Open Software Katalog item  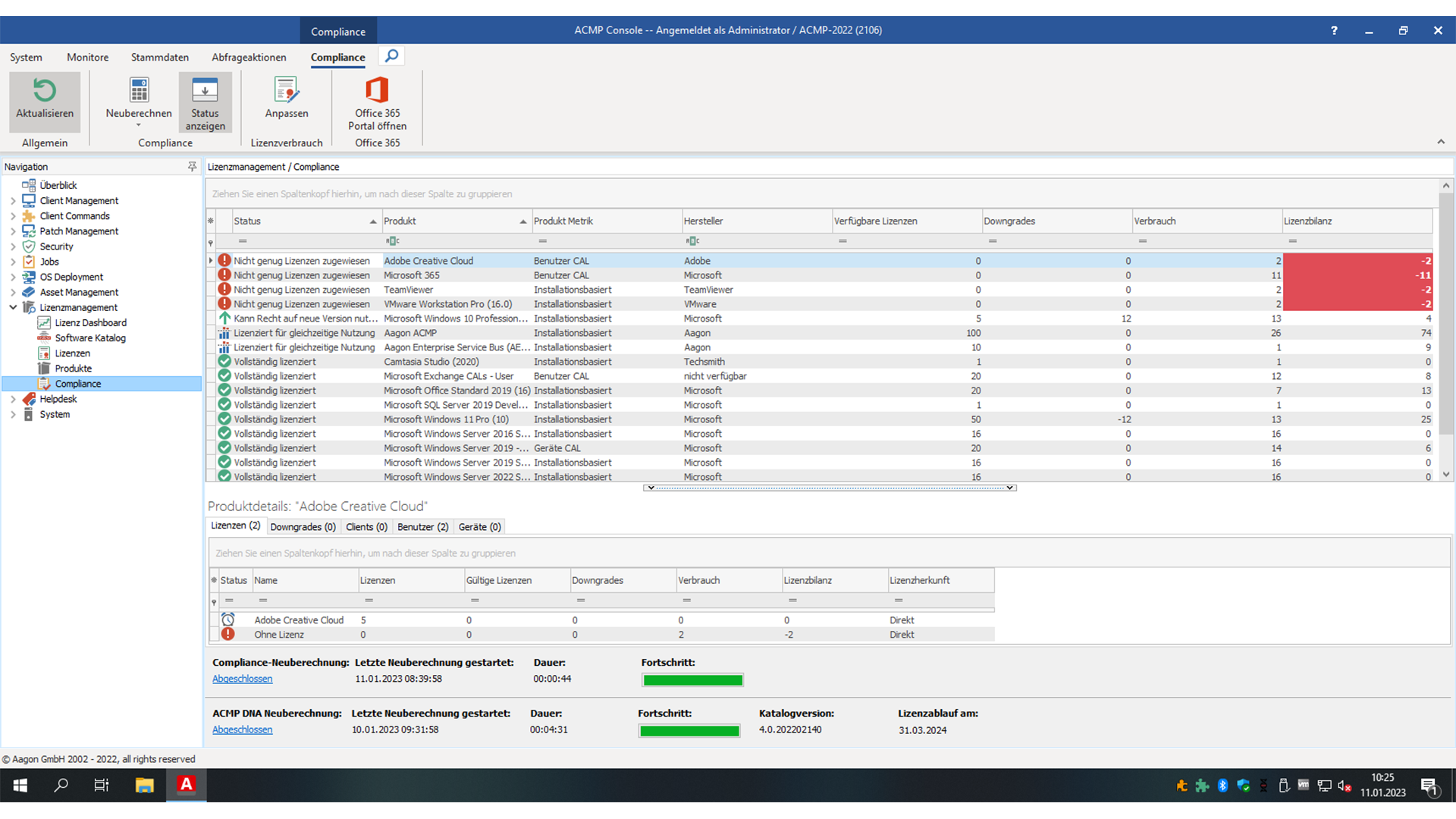90,338
